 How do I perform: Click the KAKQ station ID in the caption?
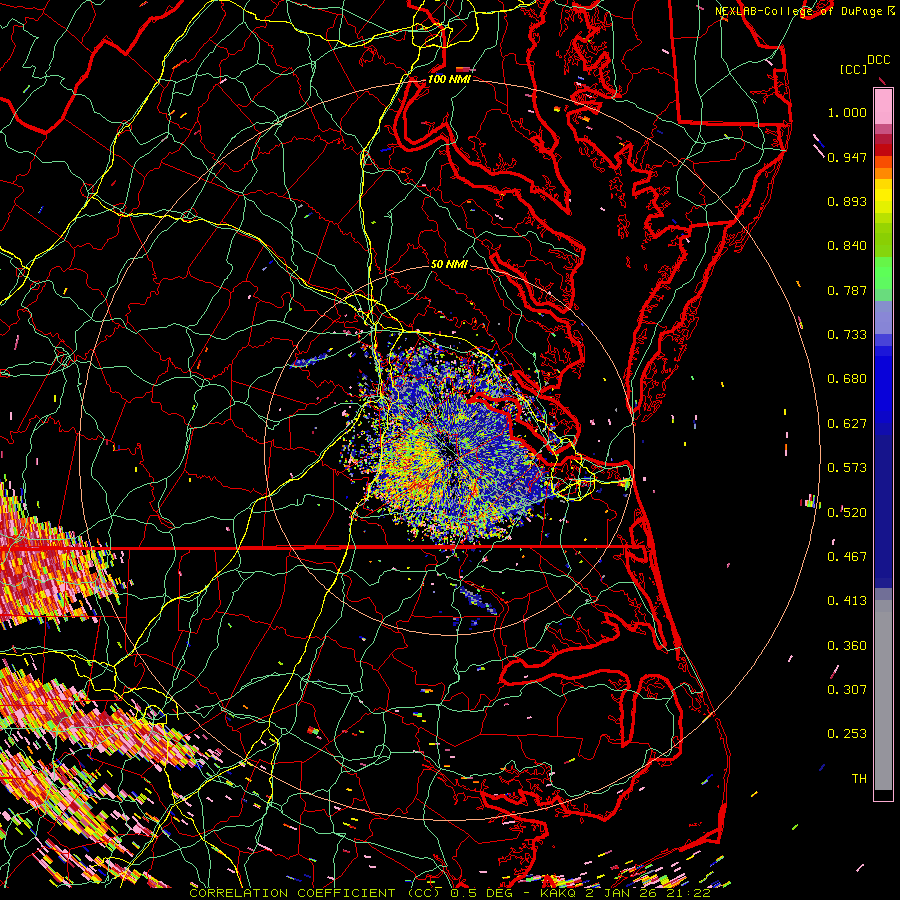(560, 893)
